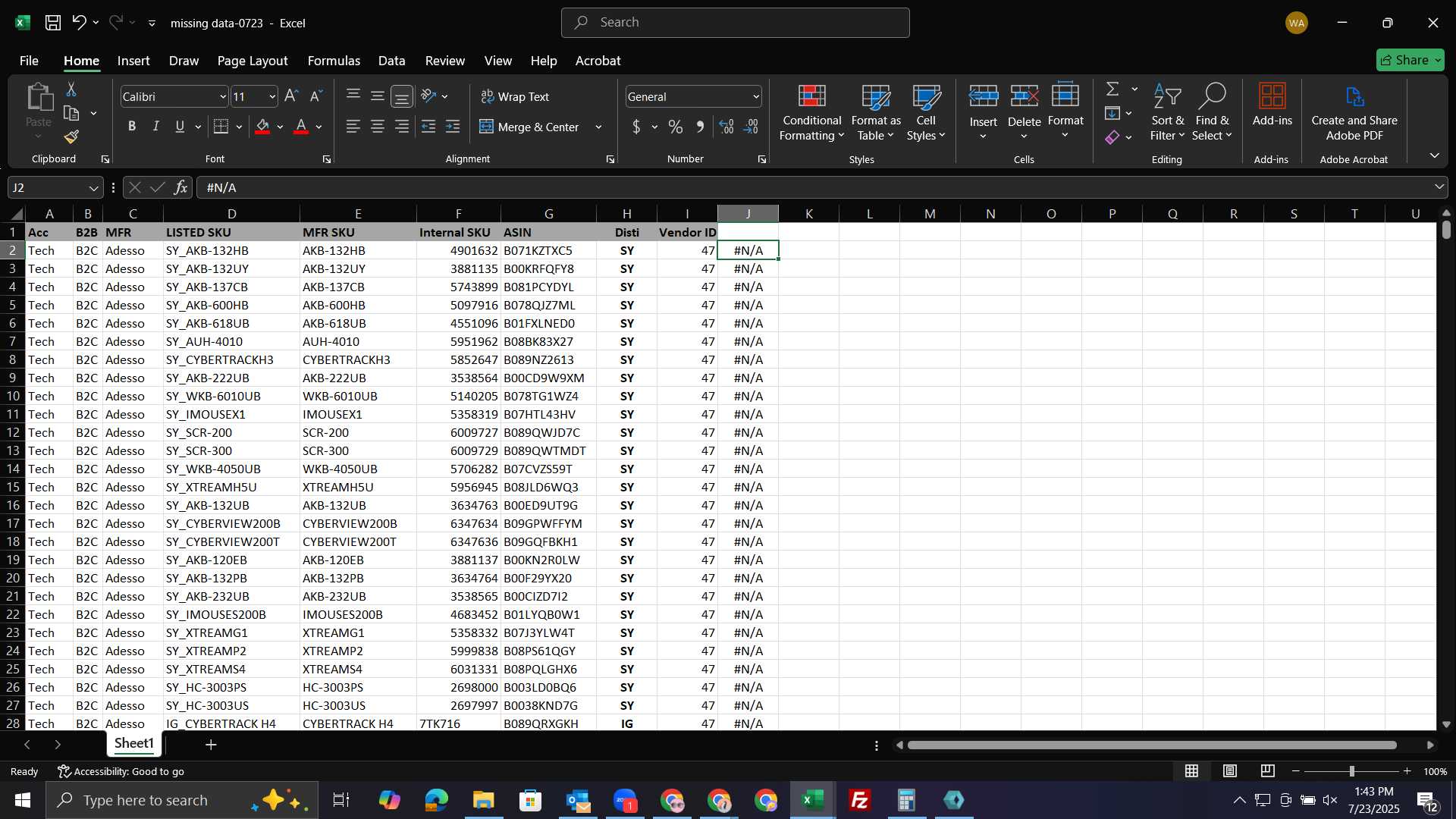Click the Paste clipboard icon
This screenshot has width=1456, height=819.
tap(39, 98)
